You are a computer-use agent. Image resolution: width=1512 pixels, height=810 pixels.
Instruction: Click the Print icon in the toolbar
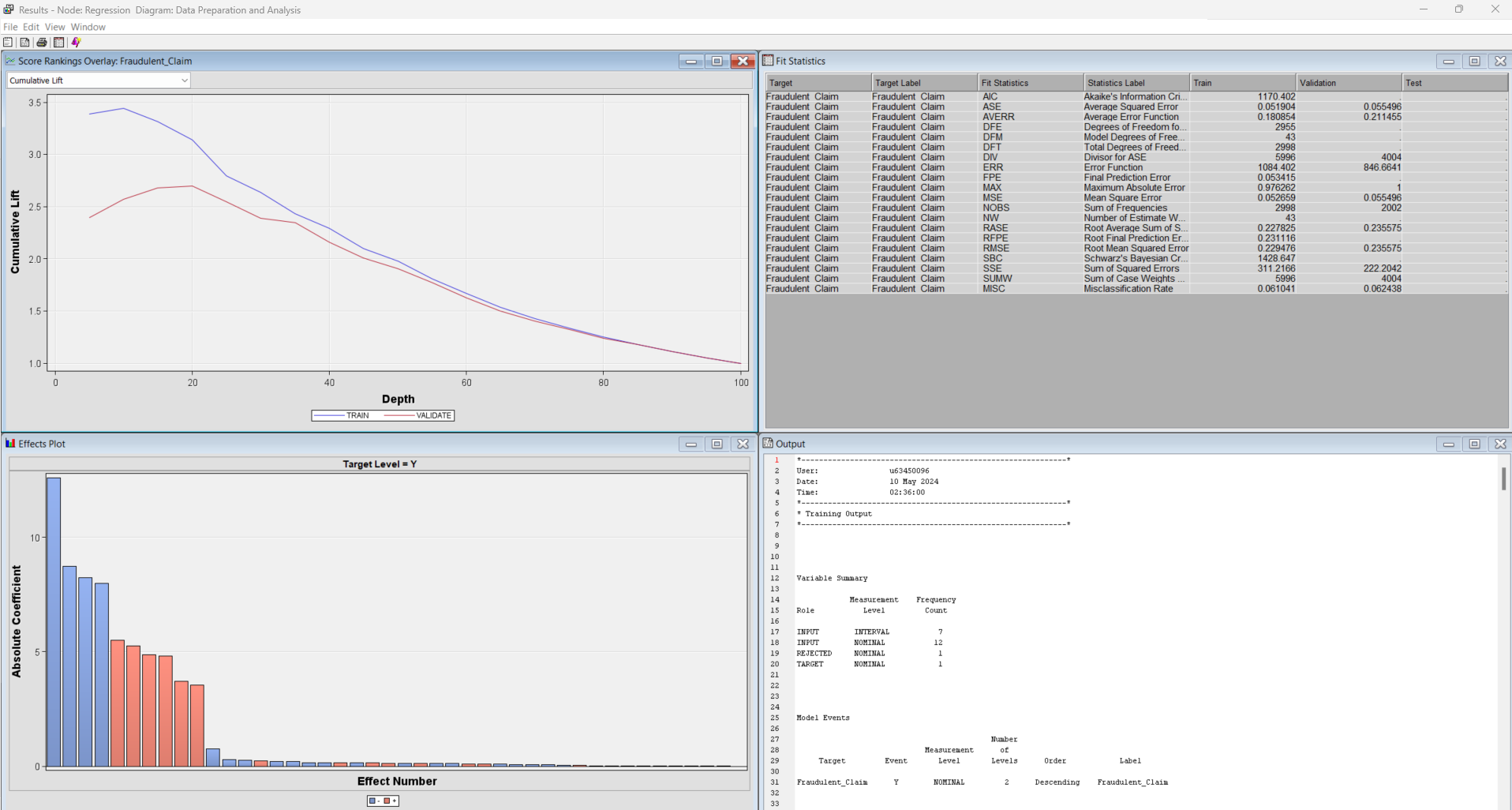click(41, 42)
